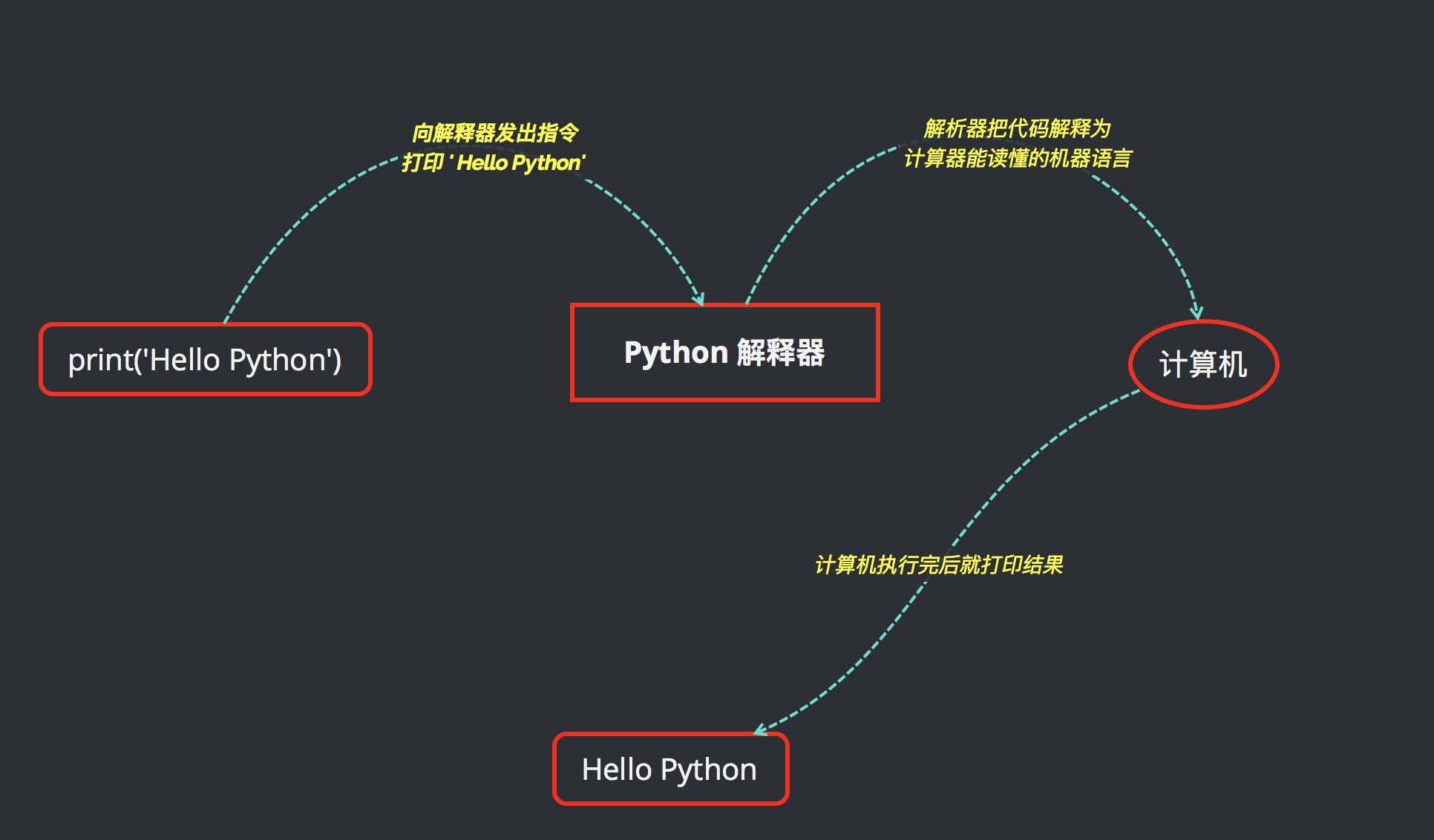Select the label 解析器把代码解释为
1434x840 pixels.
click(1017, 128)
